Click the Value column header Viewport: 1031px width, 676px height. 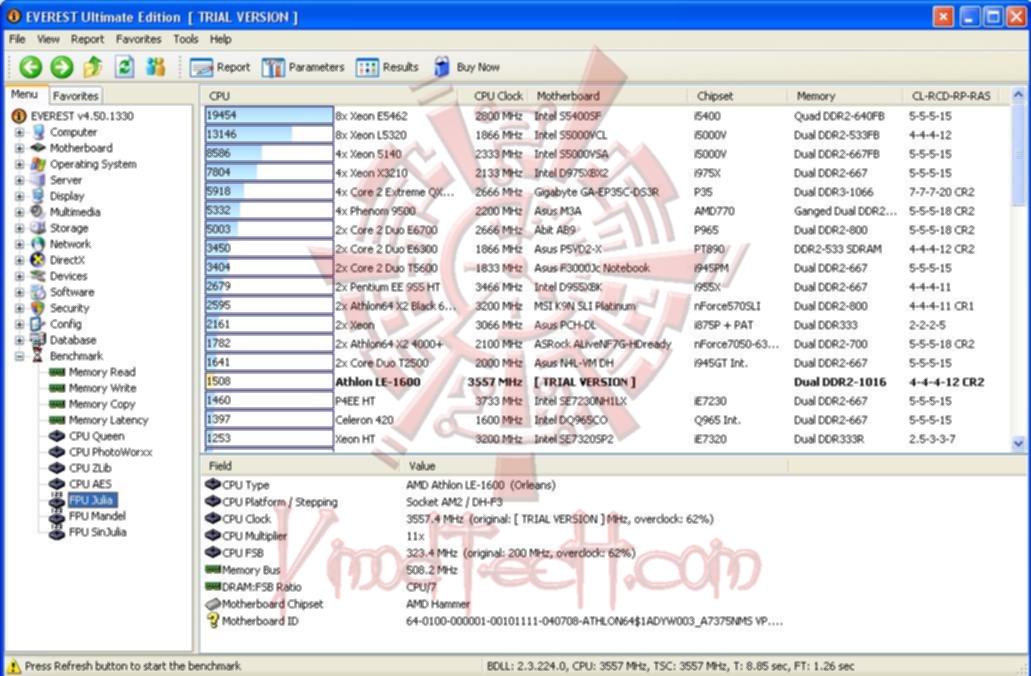pyautogui.click(x=594, y=466)
